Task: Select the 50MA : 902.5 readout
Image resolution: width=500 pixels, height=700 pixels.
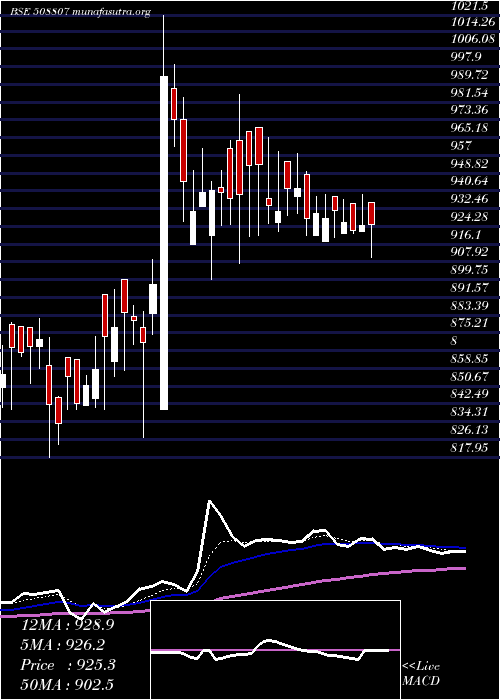Action: pos(67,684)
